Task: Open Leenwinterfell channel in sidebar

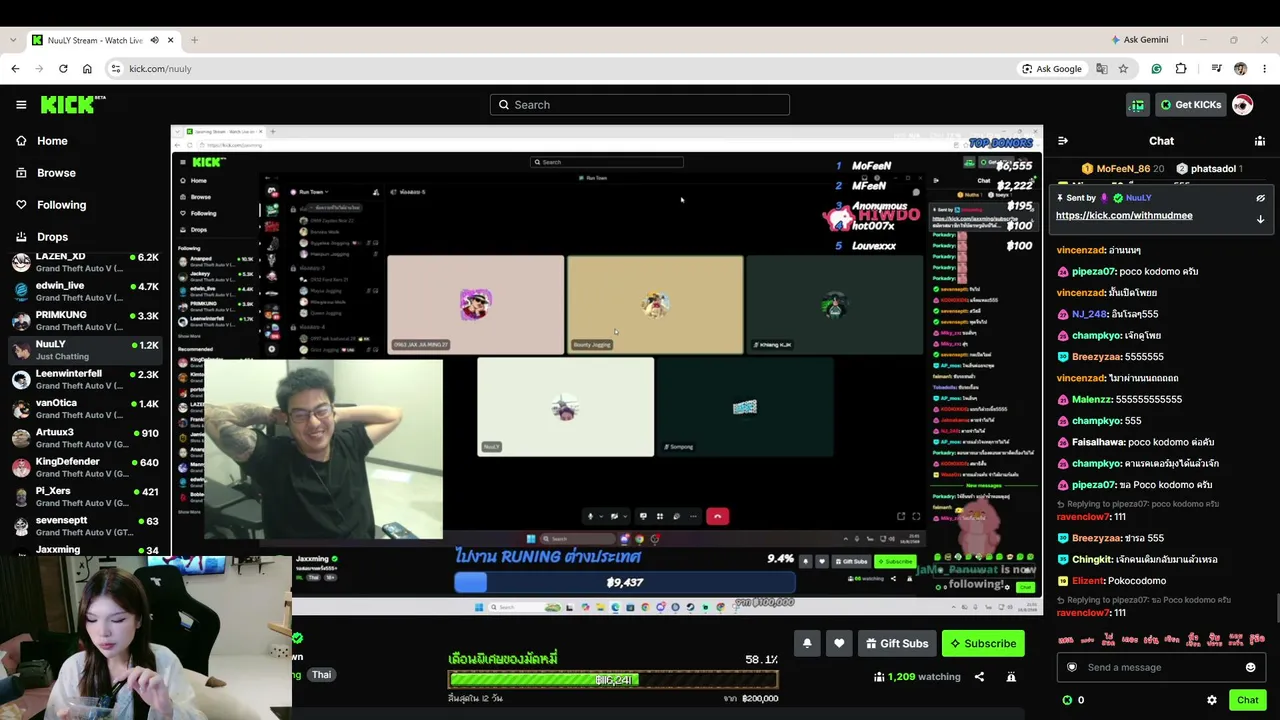Action: click(x=85, y=379)
